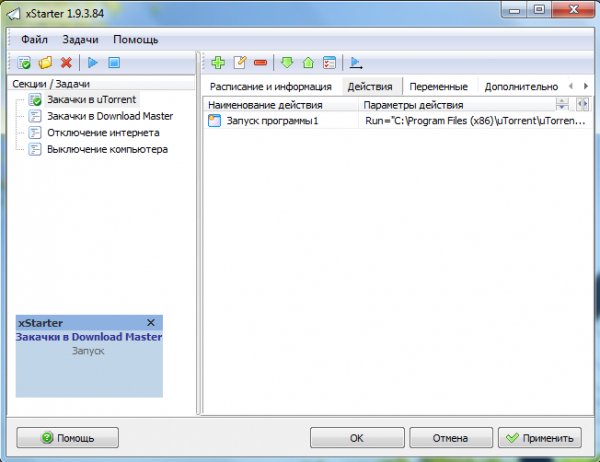Click the Секции / Задачи header

click(101, 84)
